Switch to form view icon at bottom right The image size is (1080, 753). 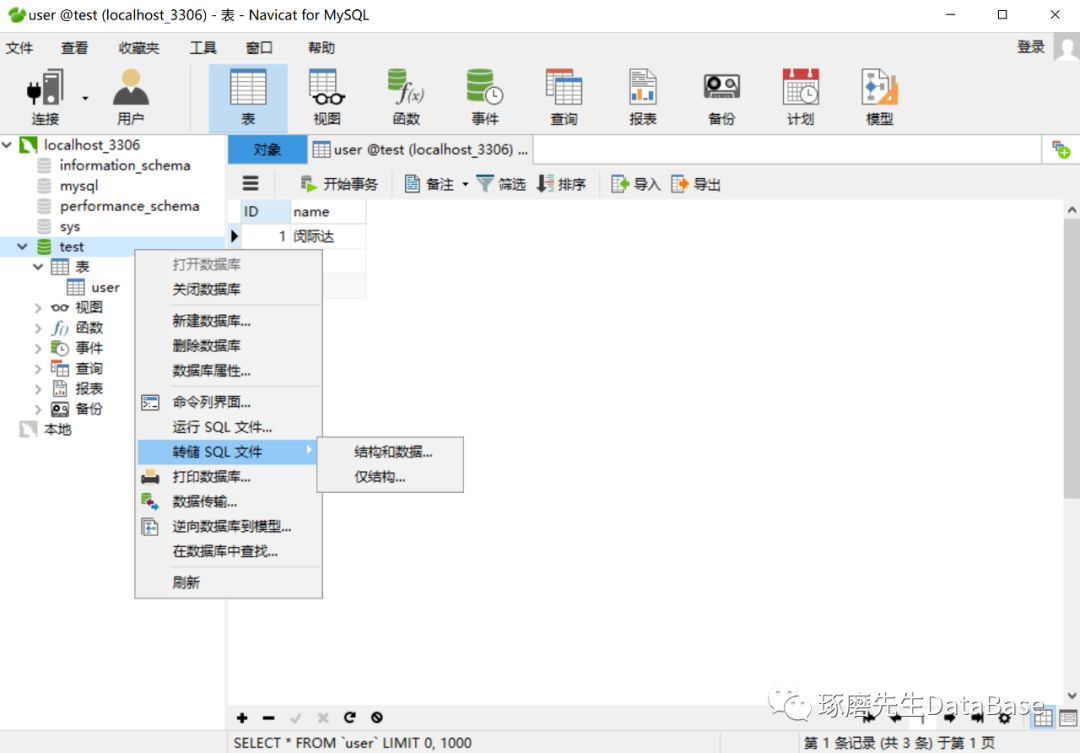[x=1068, y=718]
